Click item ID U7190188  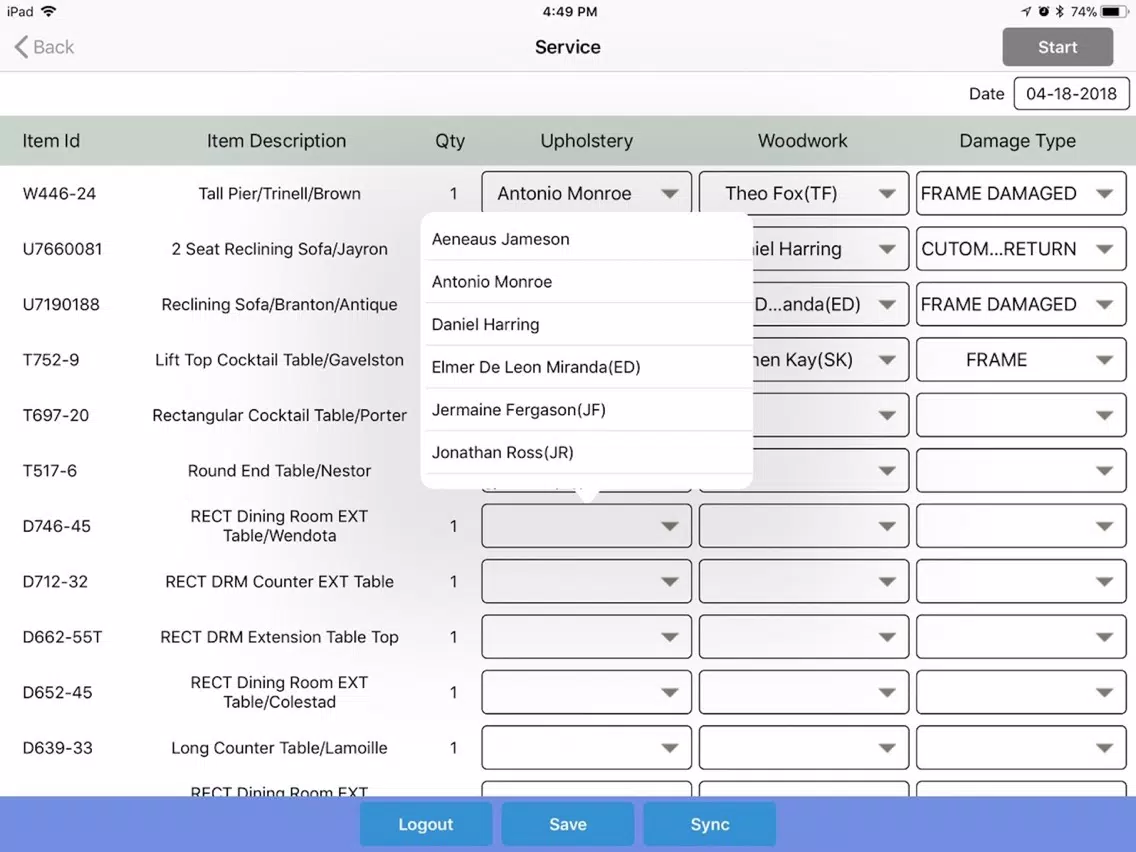[x=61, y=304]
